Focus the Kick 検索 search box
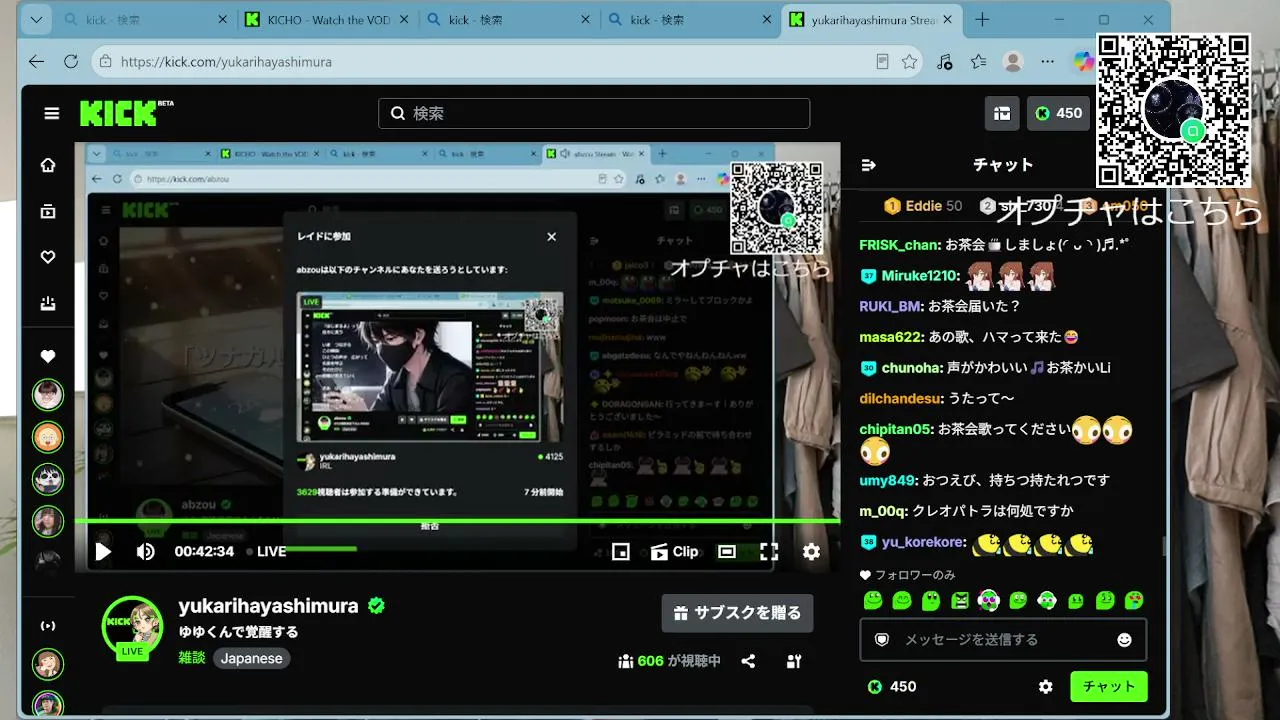This screenshot has width=1280, height=720. point(594,113)
